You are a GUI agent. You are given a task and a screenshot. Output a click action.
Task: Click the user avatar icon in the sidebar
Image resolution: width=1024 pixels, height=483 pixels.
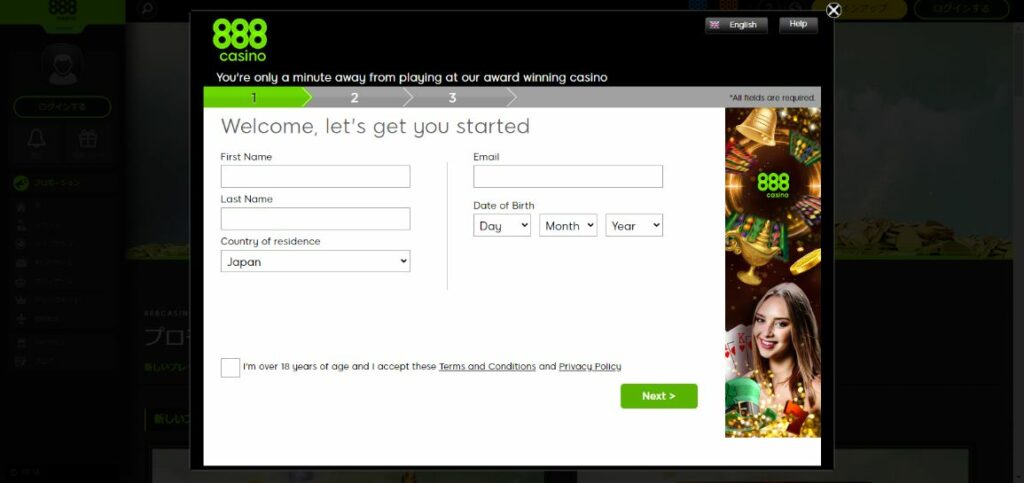[63, 65]
